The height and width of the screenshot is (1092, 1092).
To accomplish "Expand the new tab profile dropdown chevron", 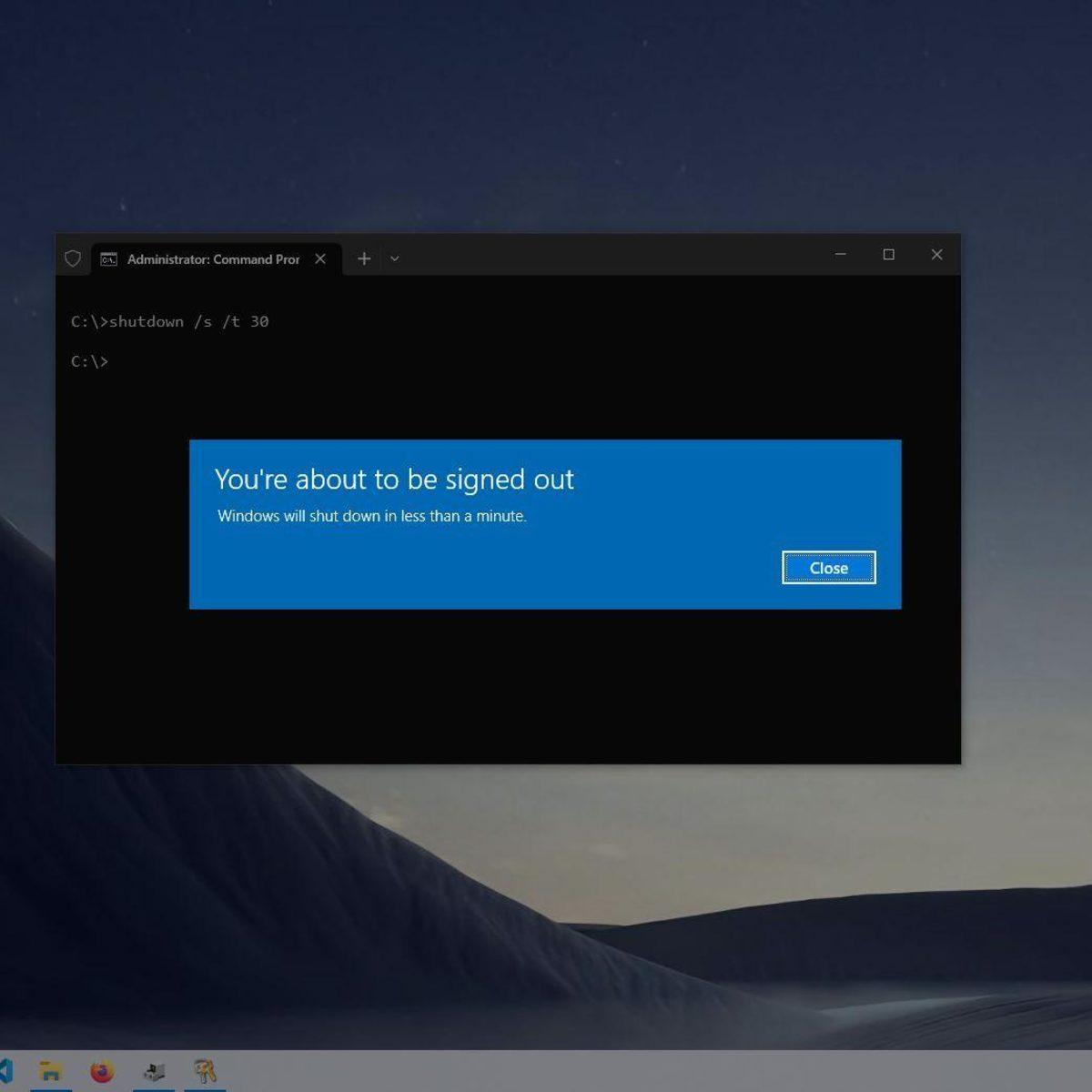I will pyautogui.click(x=395, y=258).
